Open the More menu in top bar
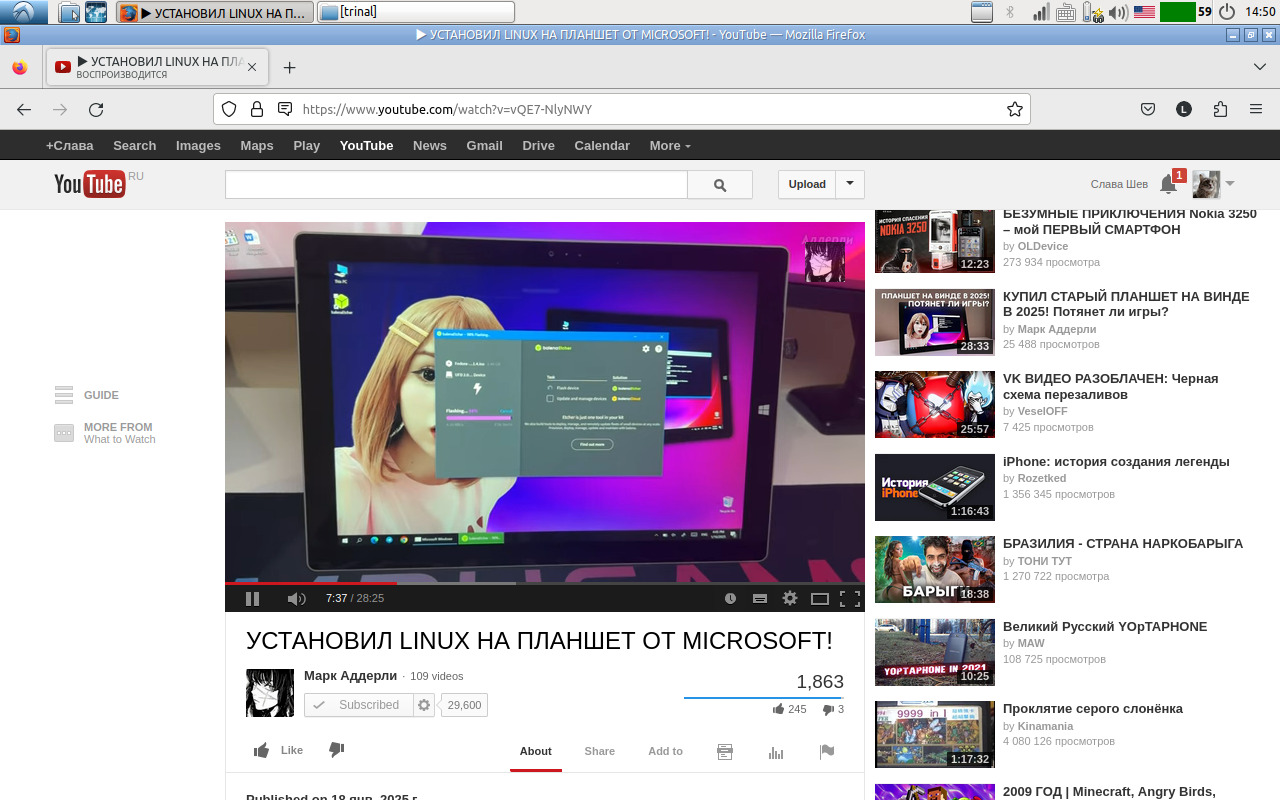The height and width of the screenshot is (800, 1280). tap(670, 146)
